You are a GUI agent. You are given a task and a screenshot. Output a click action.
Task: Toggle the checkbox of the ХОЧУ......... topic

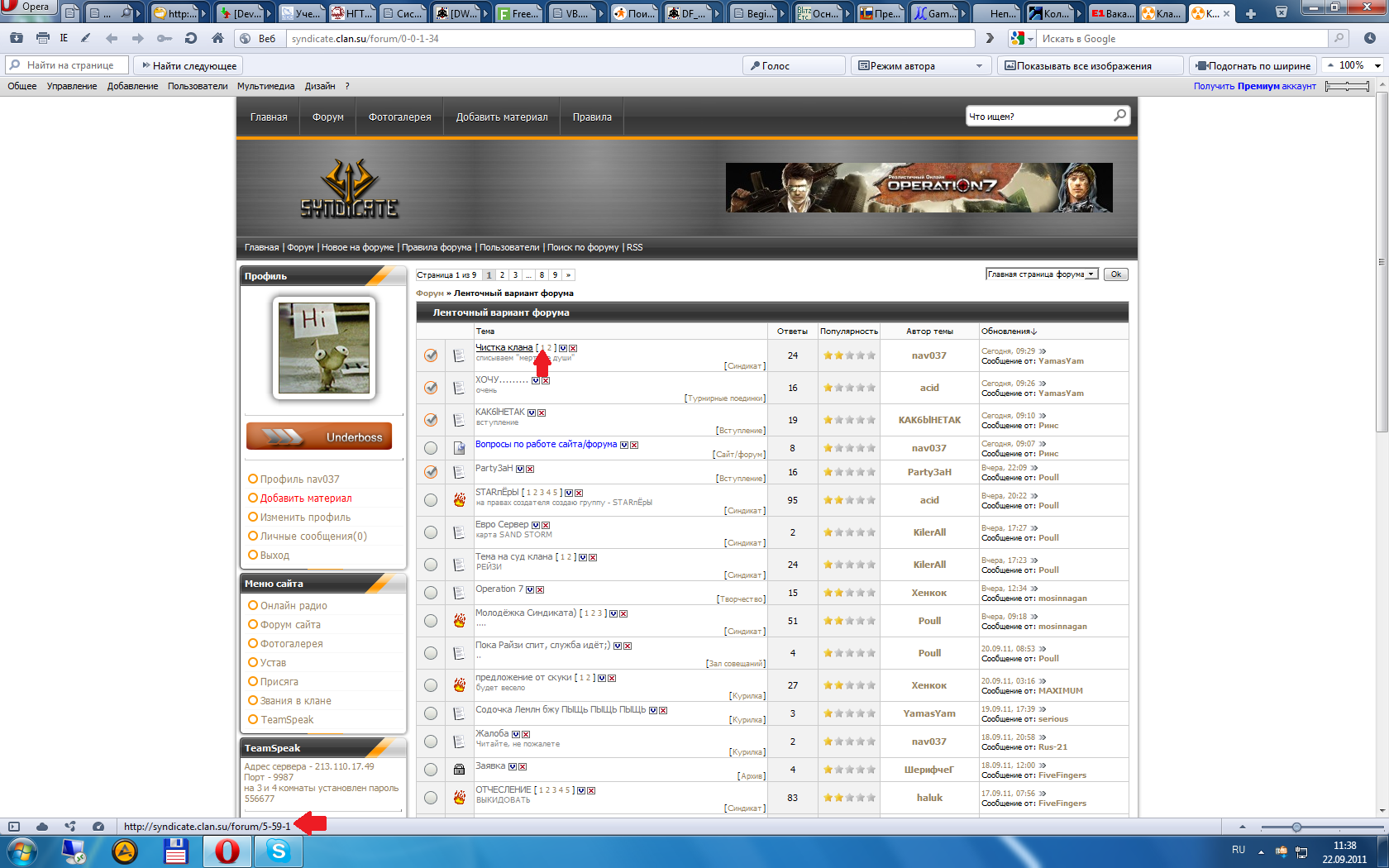pos(430,387)
